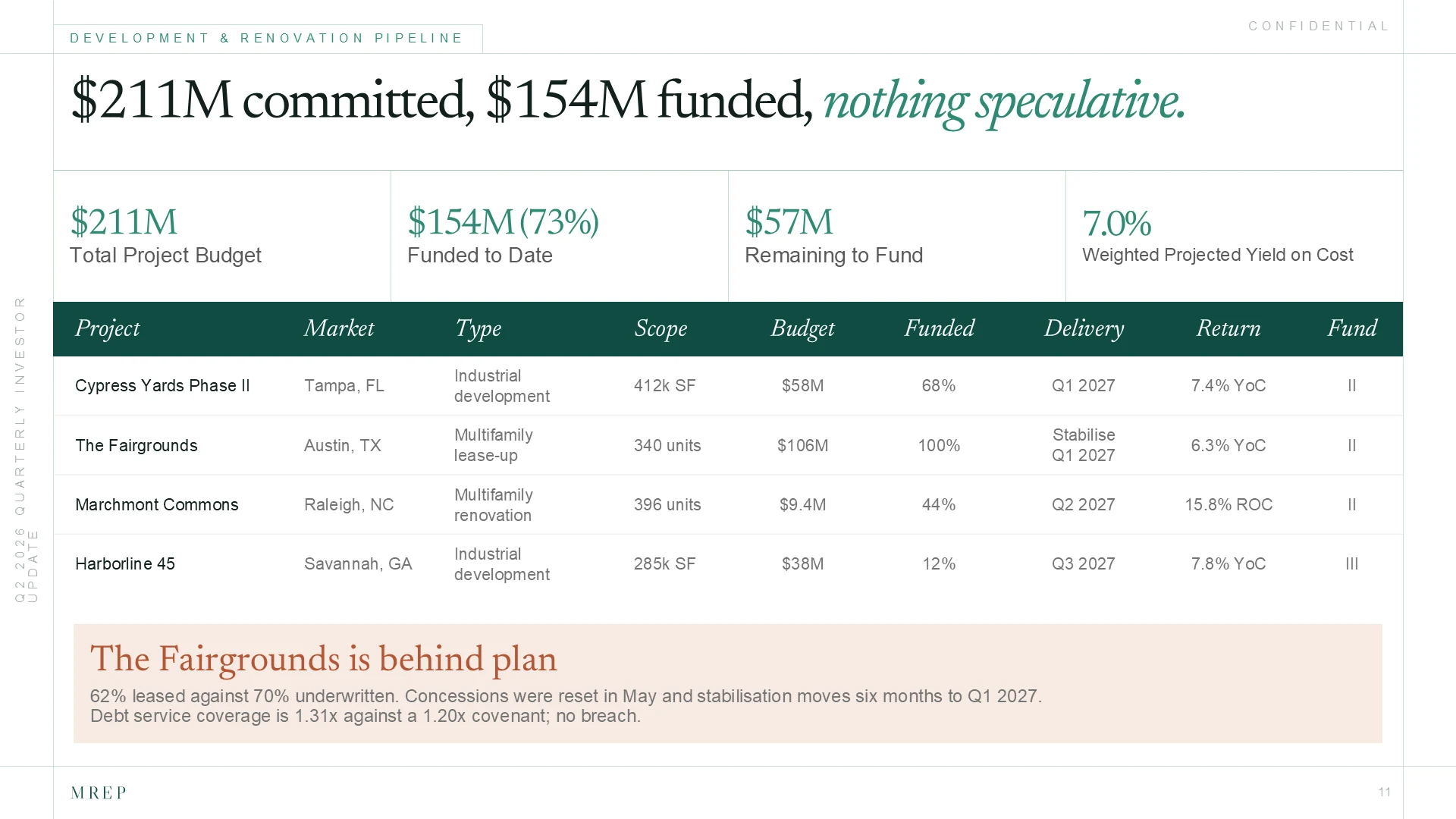
Task: Select the Development & Renovation Pipeline tab label
Action: pos(266,39)
